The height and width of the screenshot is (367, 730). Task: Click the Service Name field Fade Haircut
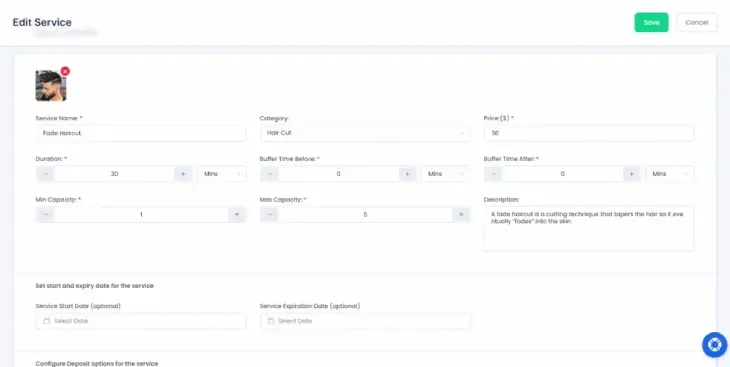tap(141, 133)
